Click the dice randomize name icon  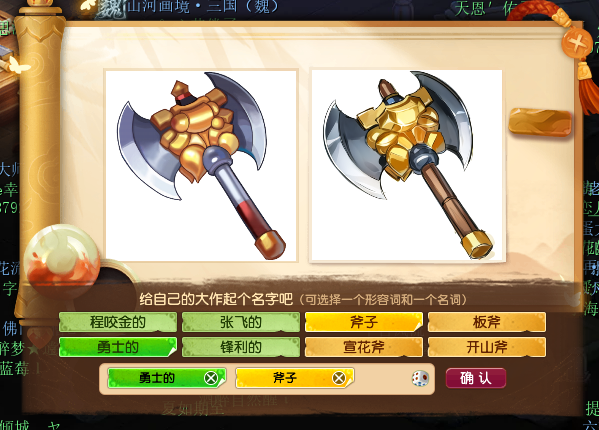(420, 378)
